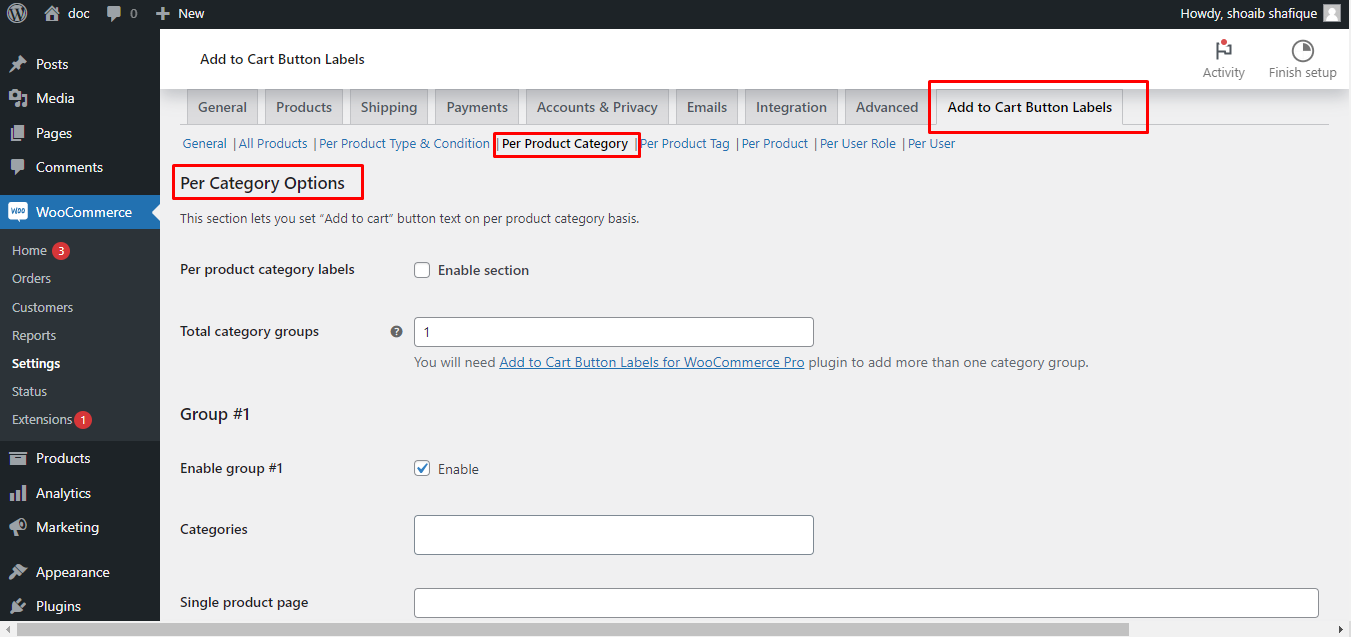The image size is (1351, 637).
Task: Click the Extensions notification badge 1
Action: 83,420
